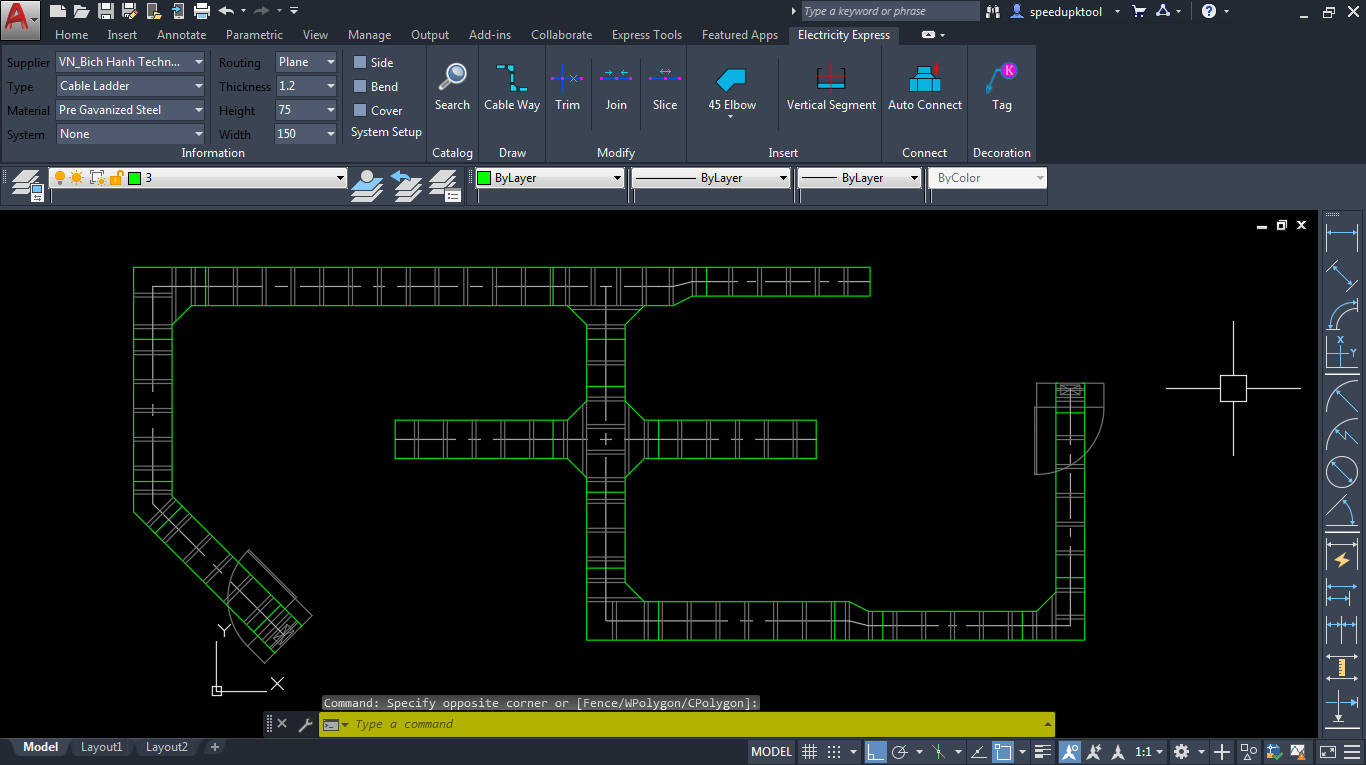Check the Side checkbox
Image resolution: width=1366 pixels, height=765 pixels.
coord(360,62)
